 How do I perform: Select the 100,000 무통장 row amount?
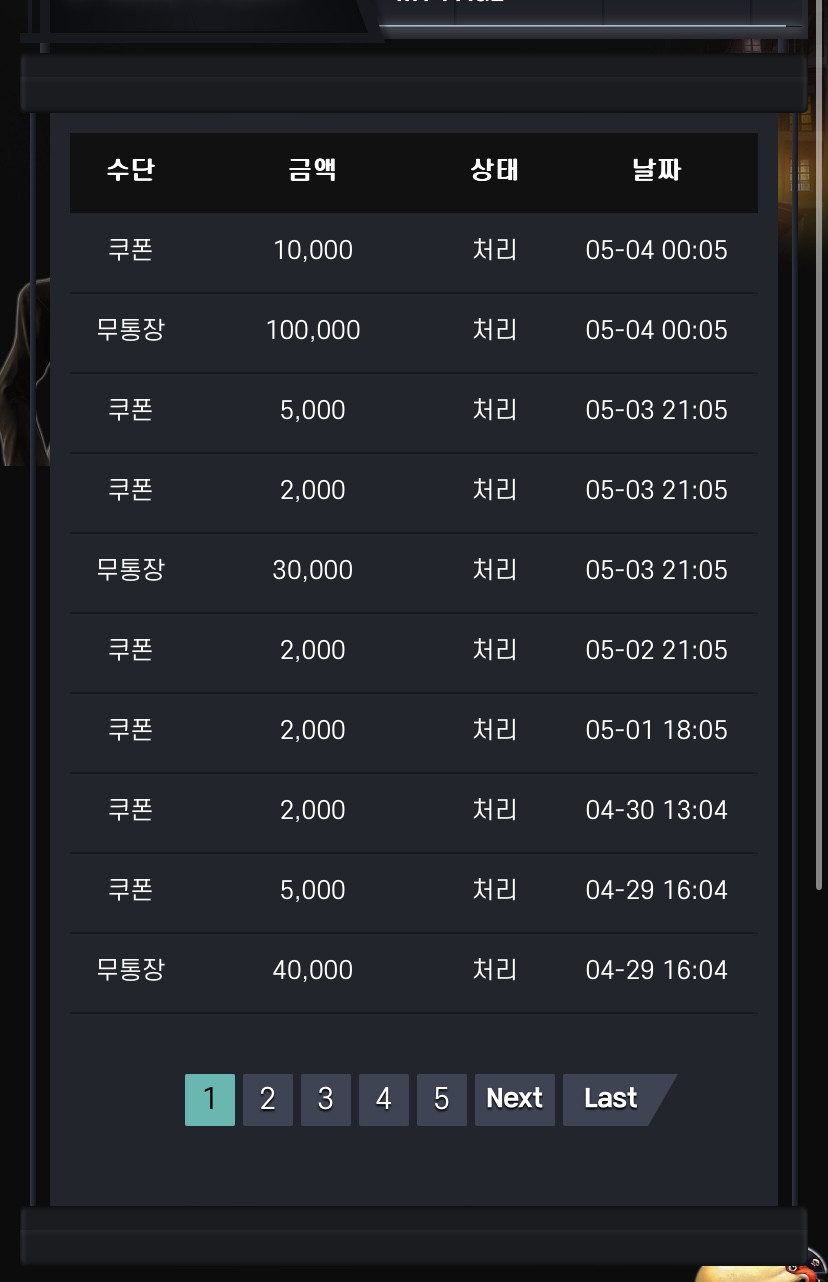coord(313,330)
